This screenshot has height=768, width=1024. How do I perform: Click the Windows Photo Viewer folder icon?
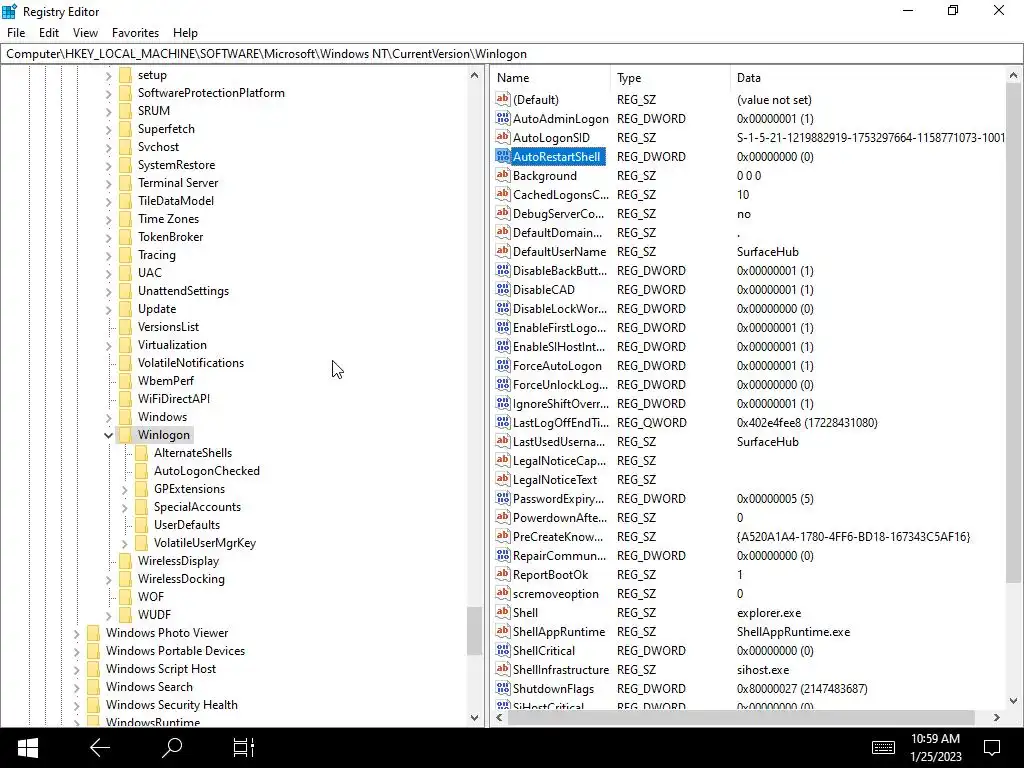tap(93, 632)
